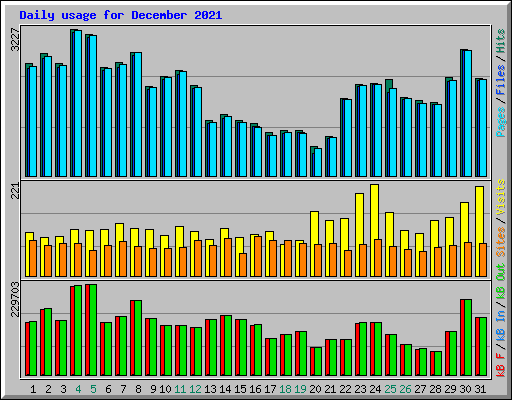Click the yellow "Visits" legend word
The height and width of the screenshot is (400, 512).
(x=500, y=198)
